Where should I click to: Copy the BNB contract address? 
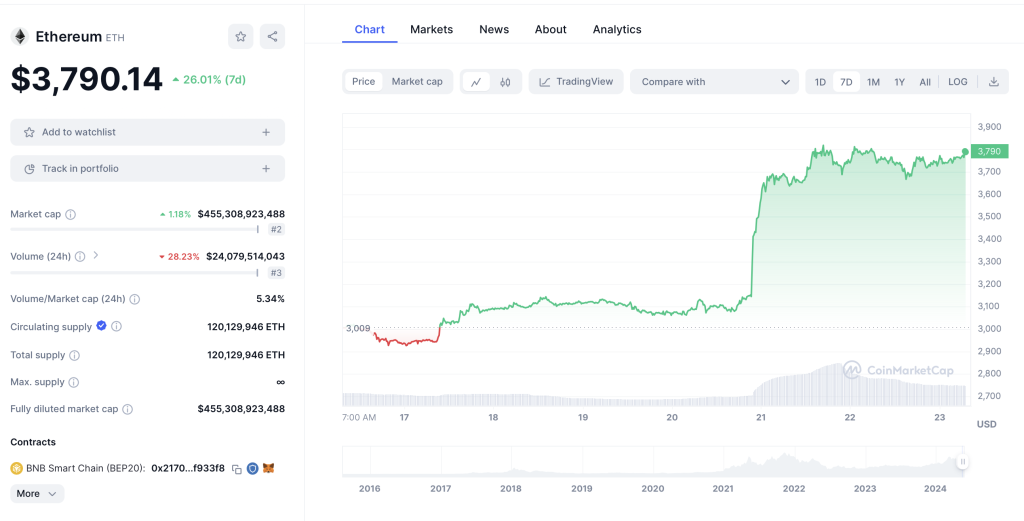point(237,469)
